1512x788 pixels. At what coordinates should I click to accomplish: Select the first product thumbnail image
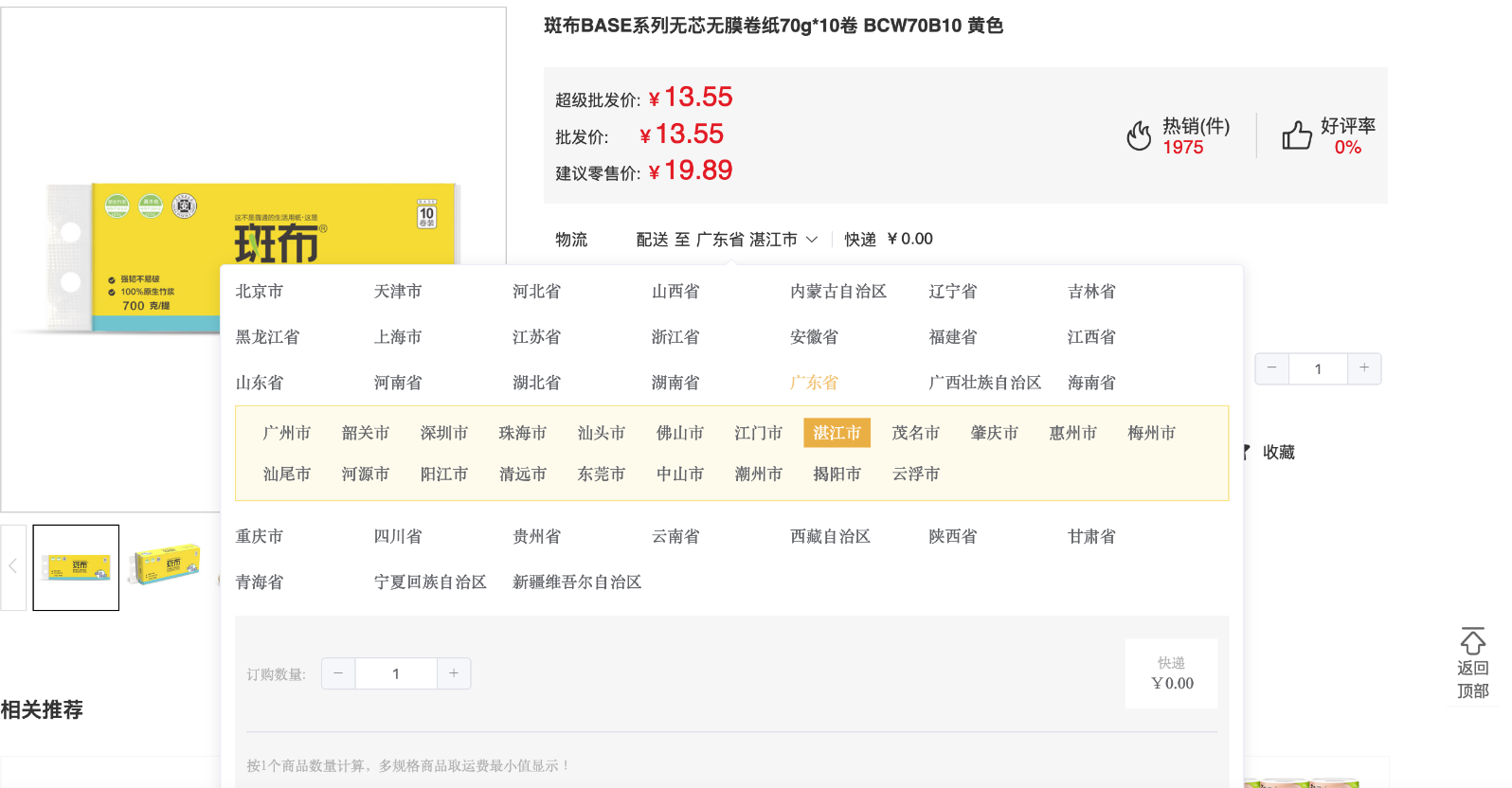coord(76,567)
